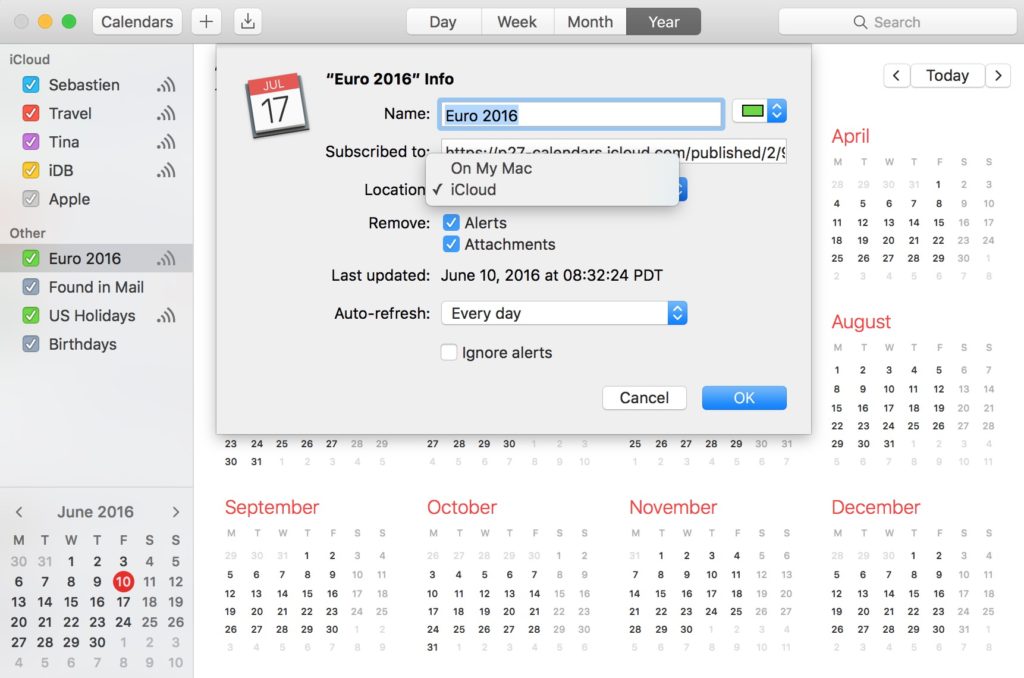Viewport: 1024px width, 678px height.
Task: Click the November month heading
Action: [x=673, y=508]
